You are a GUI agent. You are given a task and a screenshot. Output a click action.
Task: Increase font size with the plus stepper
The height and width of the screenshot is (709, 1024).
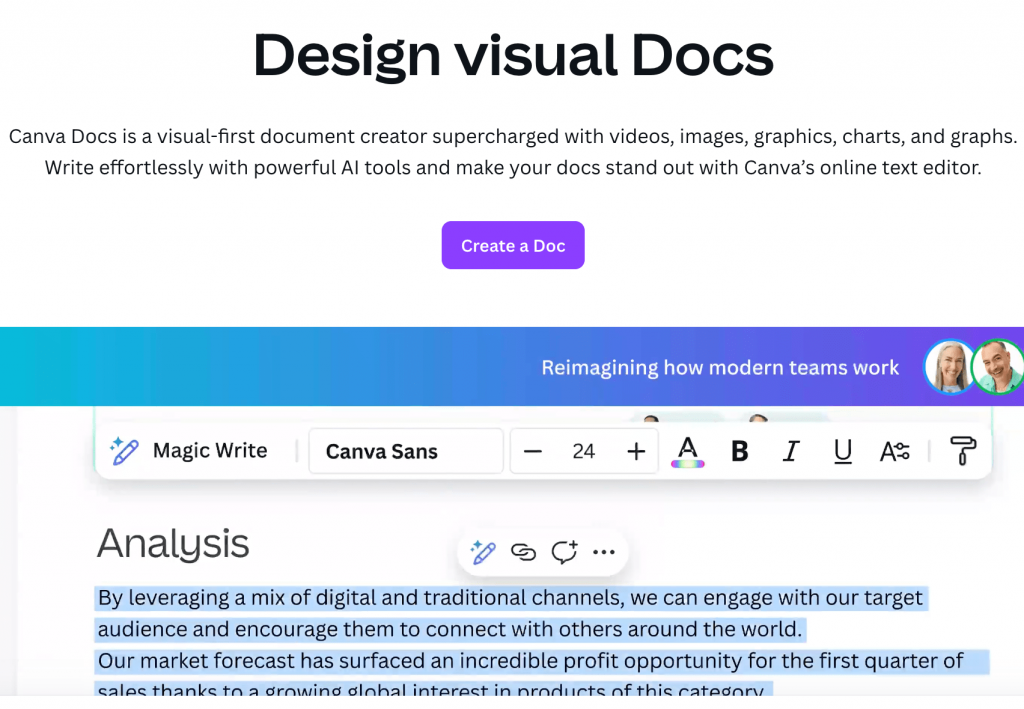(636, 450)
